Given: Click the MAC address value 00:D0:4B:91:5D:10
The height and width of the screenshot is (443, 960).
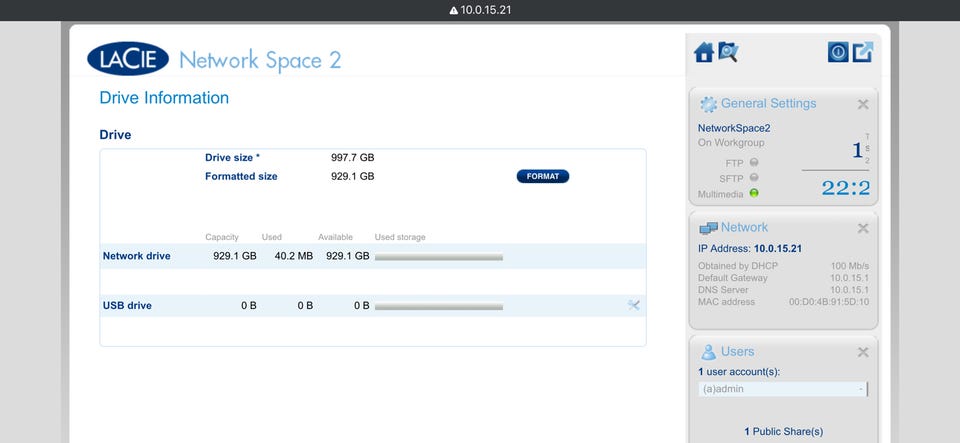Looking at the screenshot, I should coord(829,302).
